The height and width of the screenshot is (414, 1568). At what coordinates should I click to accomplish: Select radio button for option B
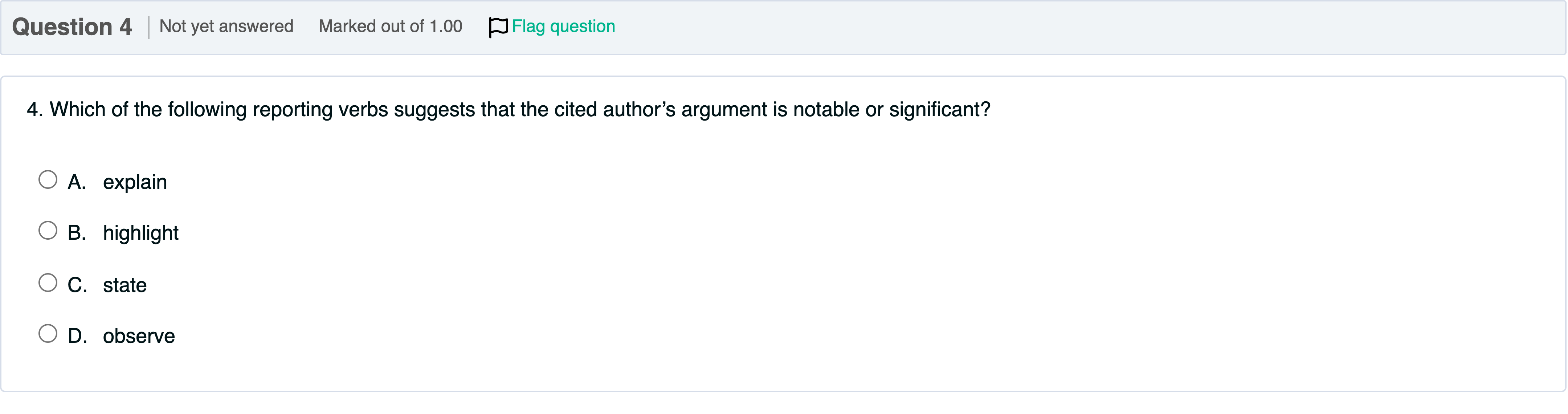[48, 231]
